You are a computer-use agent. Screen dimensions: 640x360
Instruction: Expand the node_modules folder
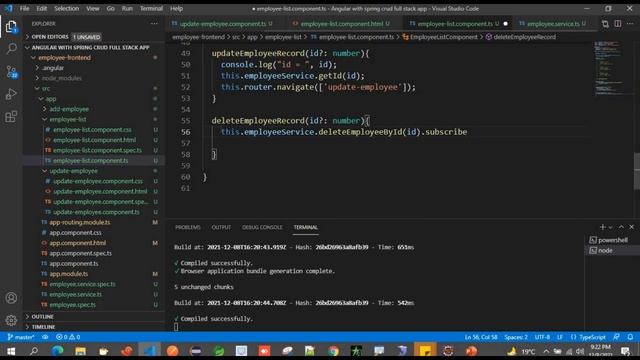tap(62, 78)
